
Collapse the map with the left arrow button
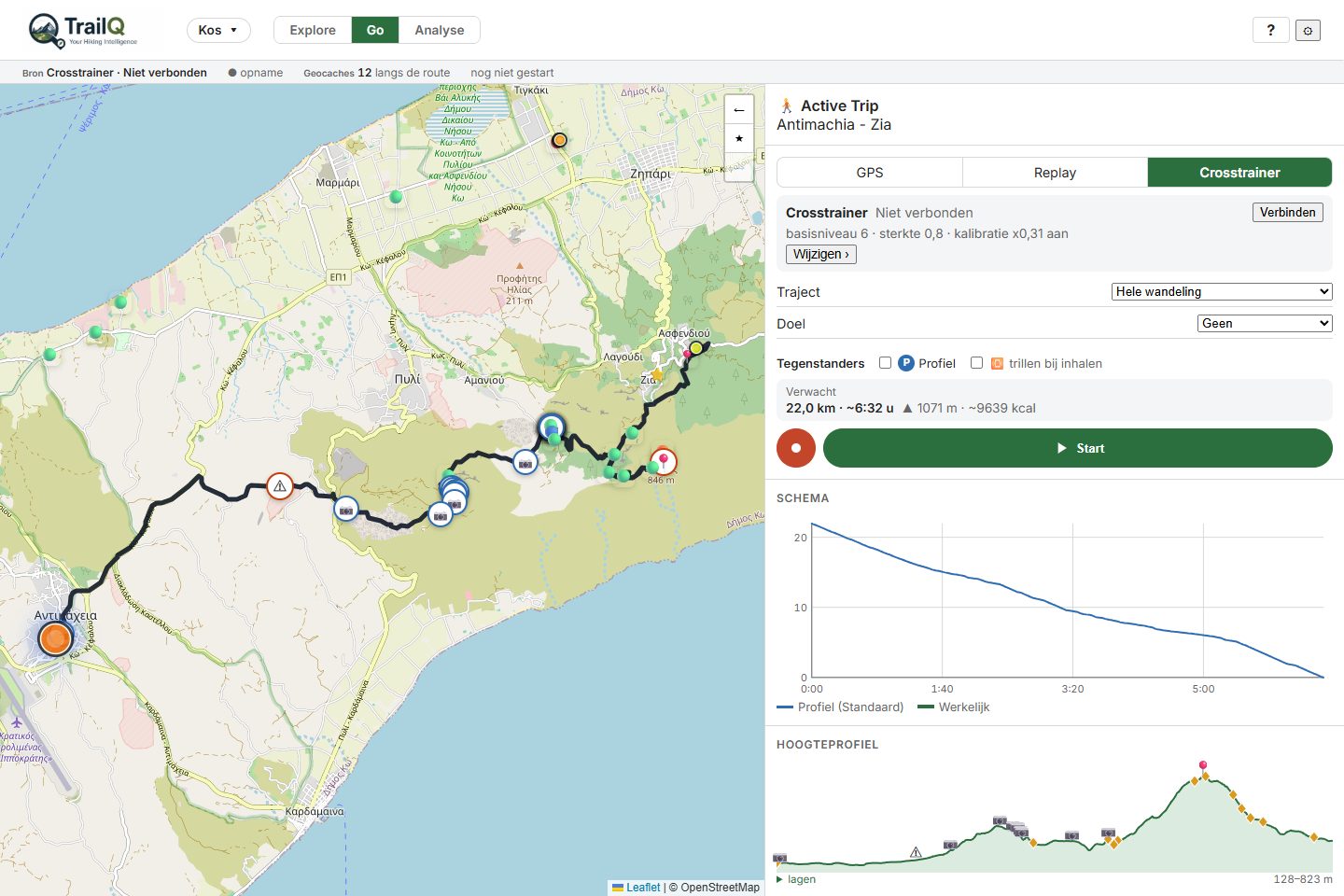738,110
